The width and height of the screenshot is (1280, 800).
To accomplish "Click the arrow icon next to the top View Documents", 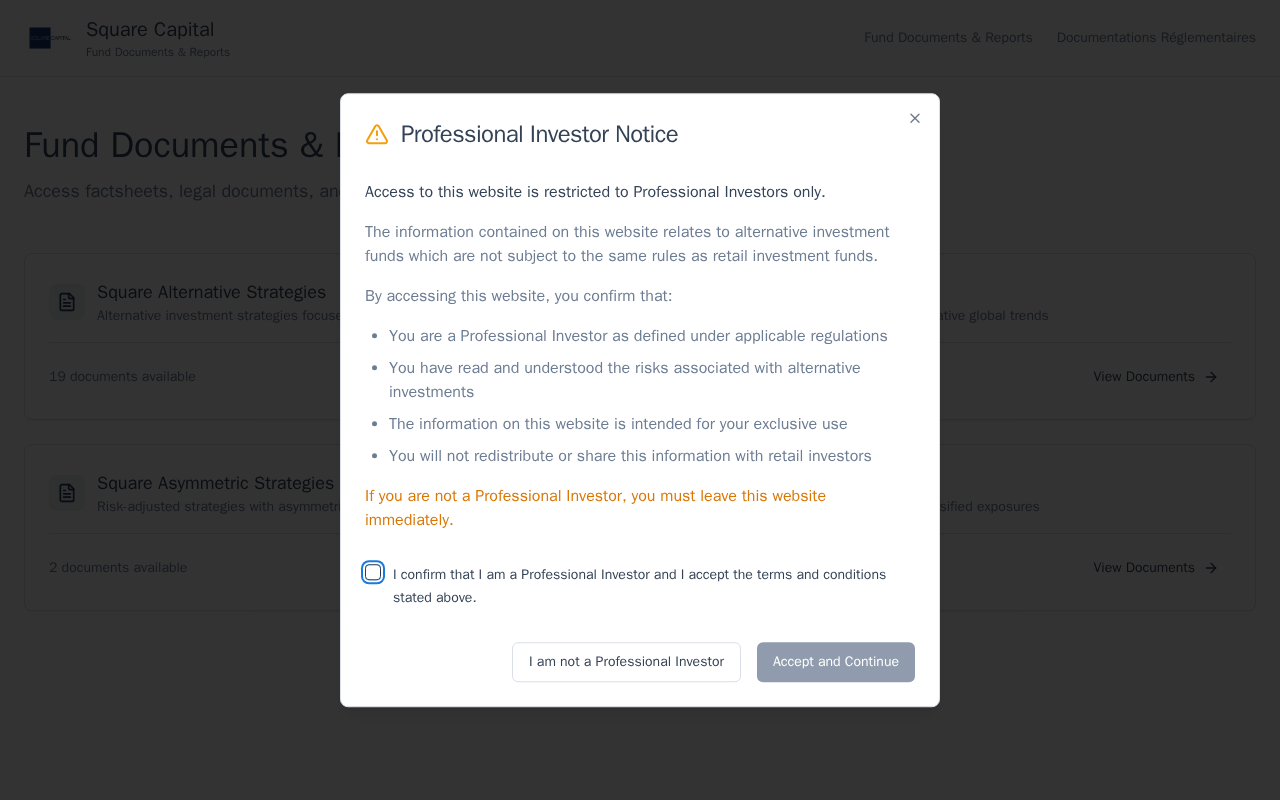I will [x=1211, y=377].
